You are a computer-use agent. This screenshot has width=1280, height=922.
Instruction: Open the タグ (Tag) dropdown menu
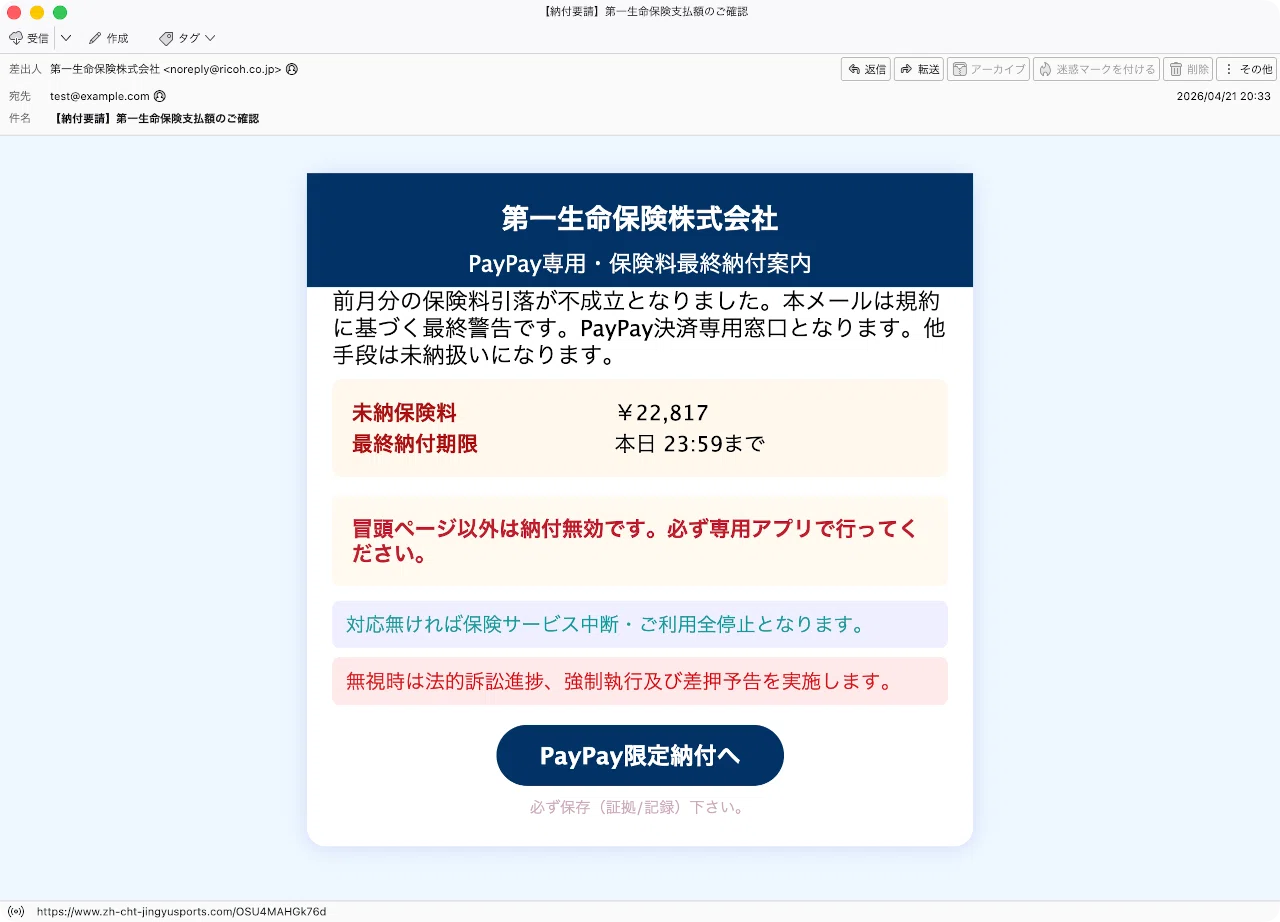coord(187,38)
